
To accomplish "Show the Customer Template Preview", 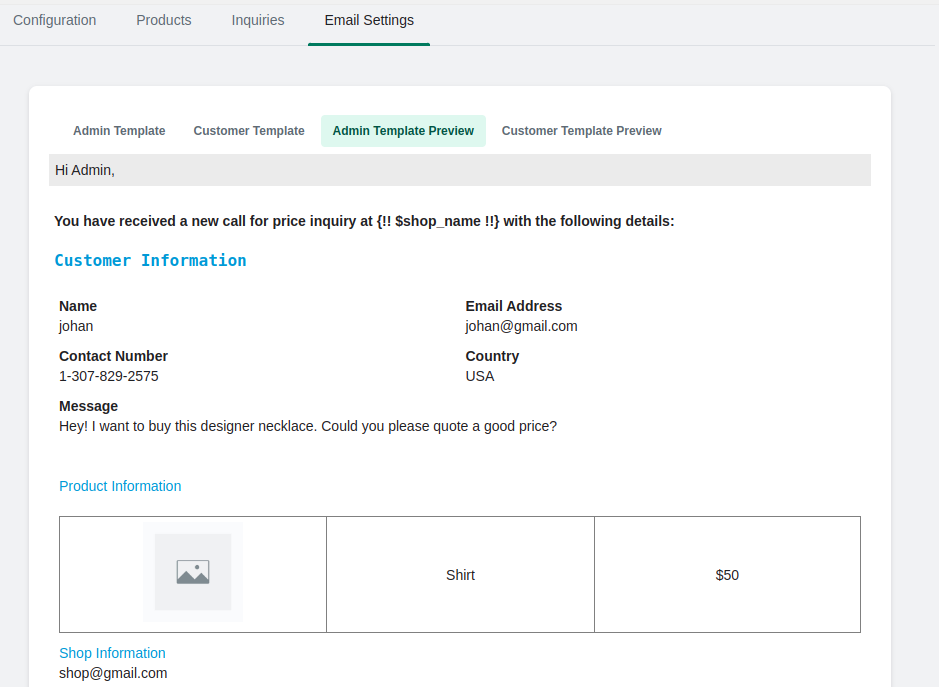I will click(581, 131).
